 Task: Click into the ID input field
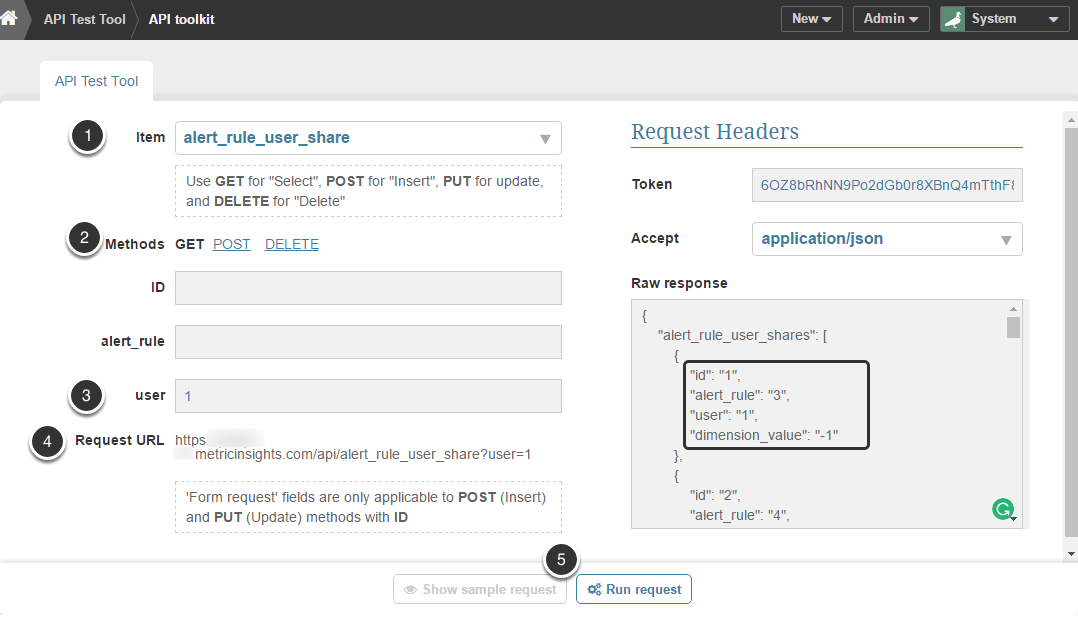coord(368,288)
